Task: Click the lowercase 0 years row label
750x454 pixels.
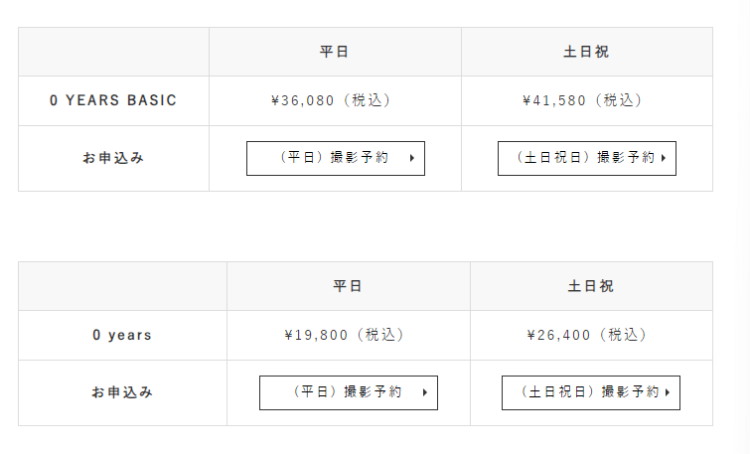Action: pos(122,335)
